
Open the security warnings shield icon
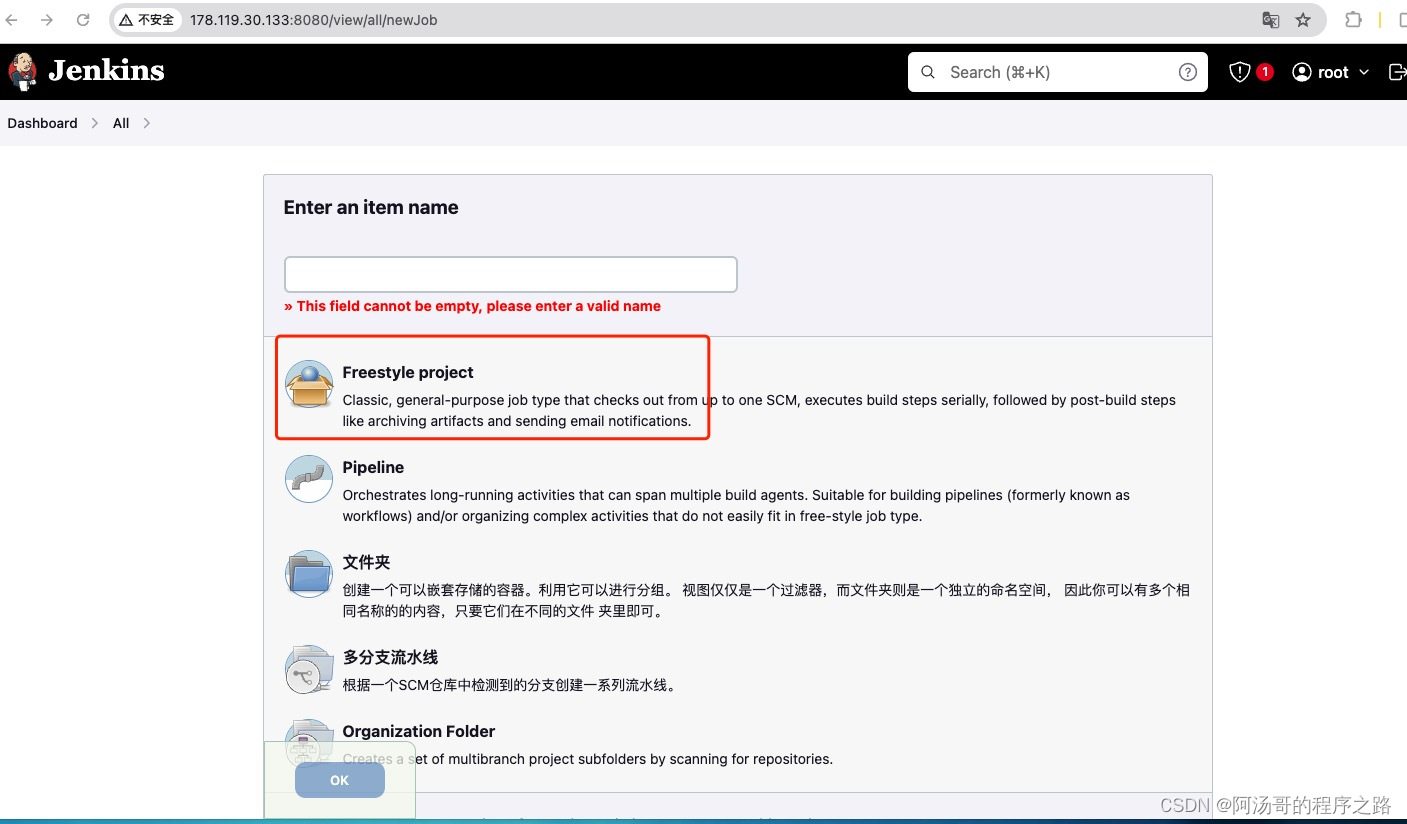click(1239, 72)
